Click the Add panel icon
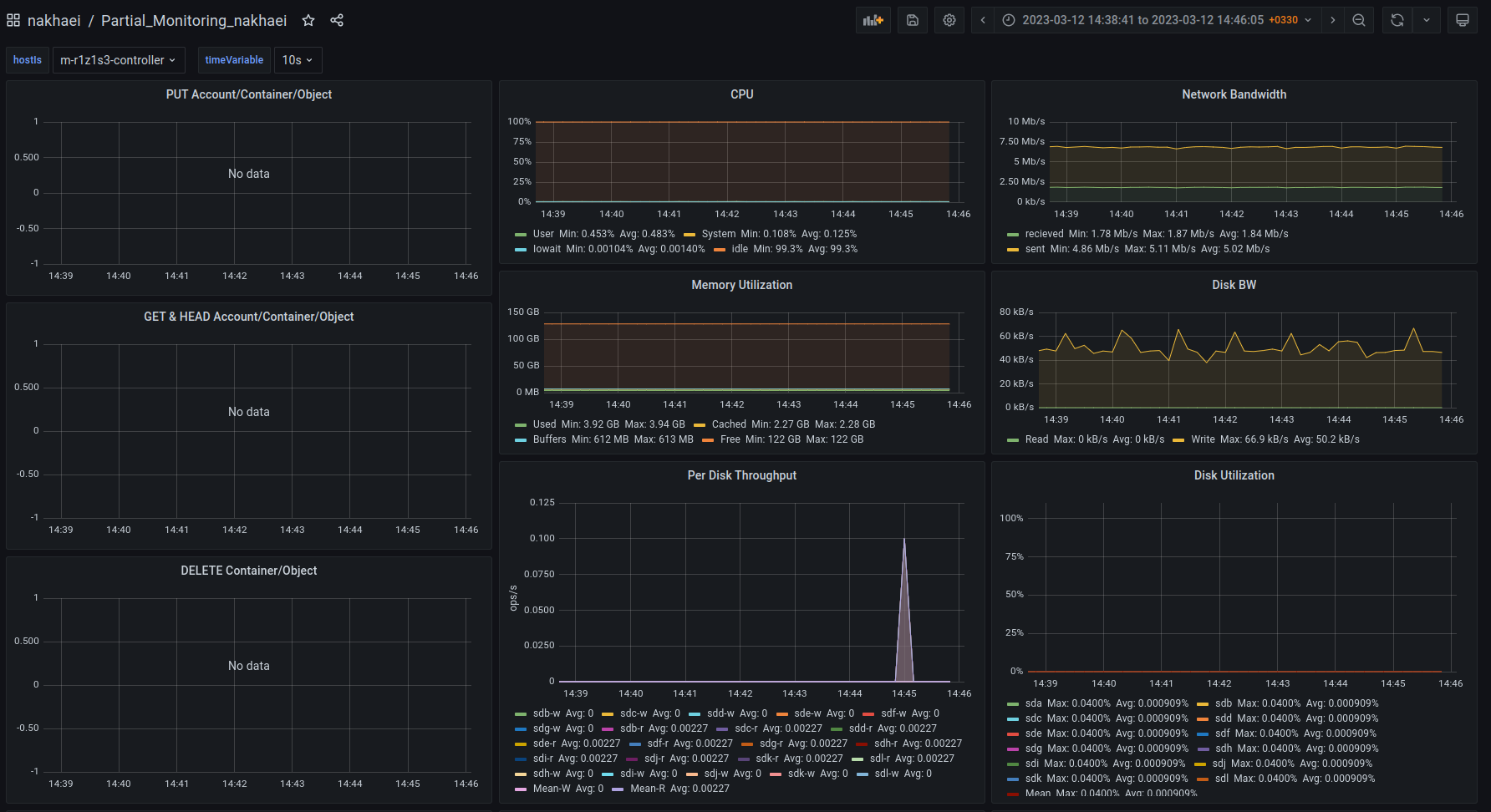Screen dimensions: 1491x812 pyautogui.click(x=873, y=20)
